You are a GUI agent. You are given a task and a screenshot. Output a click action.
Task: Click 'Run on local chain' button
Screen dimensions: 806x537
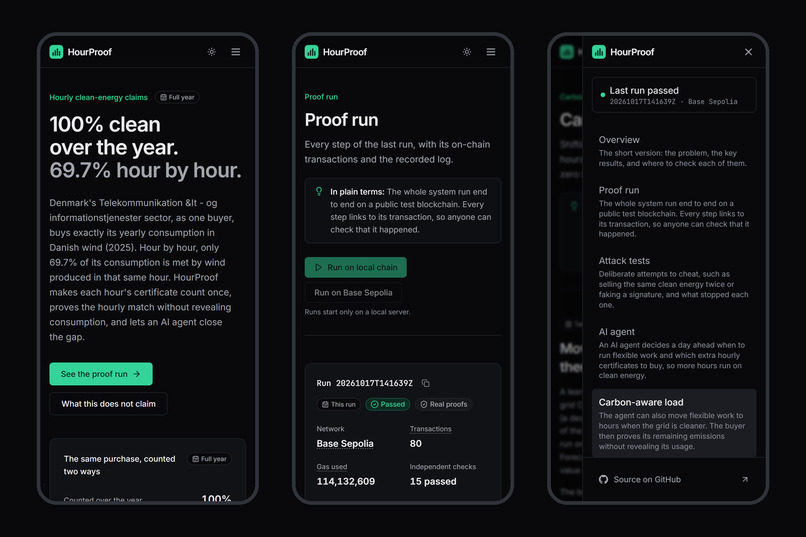pos(356,267)
